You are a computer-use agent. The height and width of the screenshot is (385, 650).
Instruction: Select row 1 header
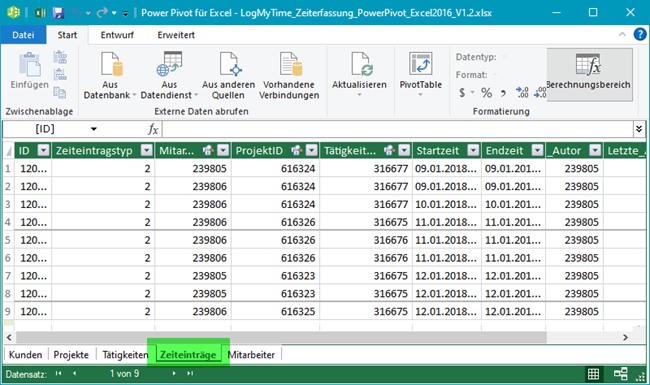click(x=8, y=168)
